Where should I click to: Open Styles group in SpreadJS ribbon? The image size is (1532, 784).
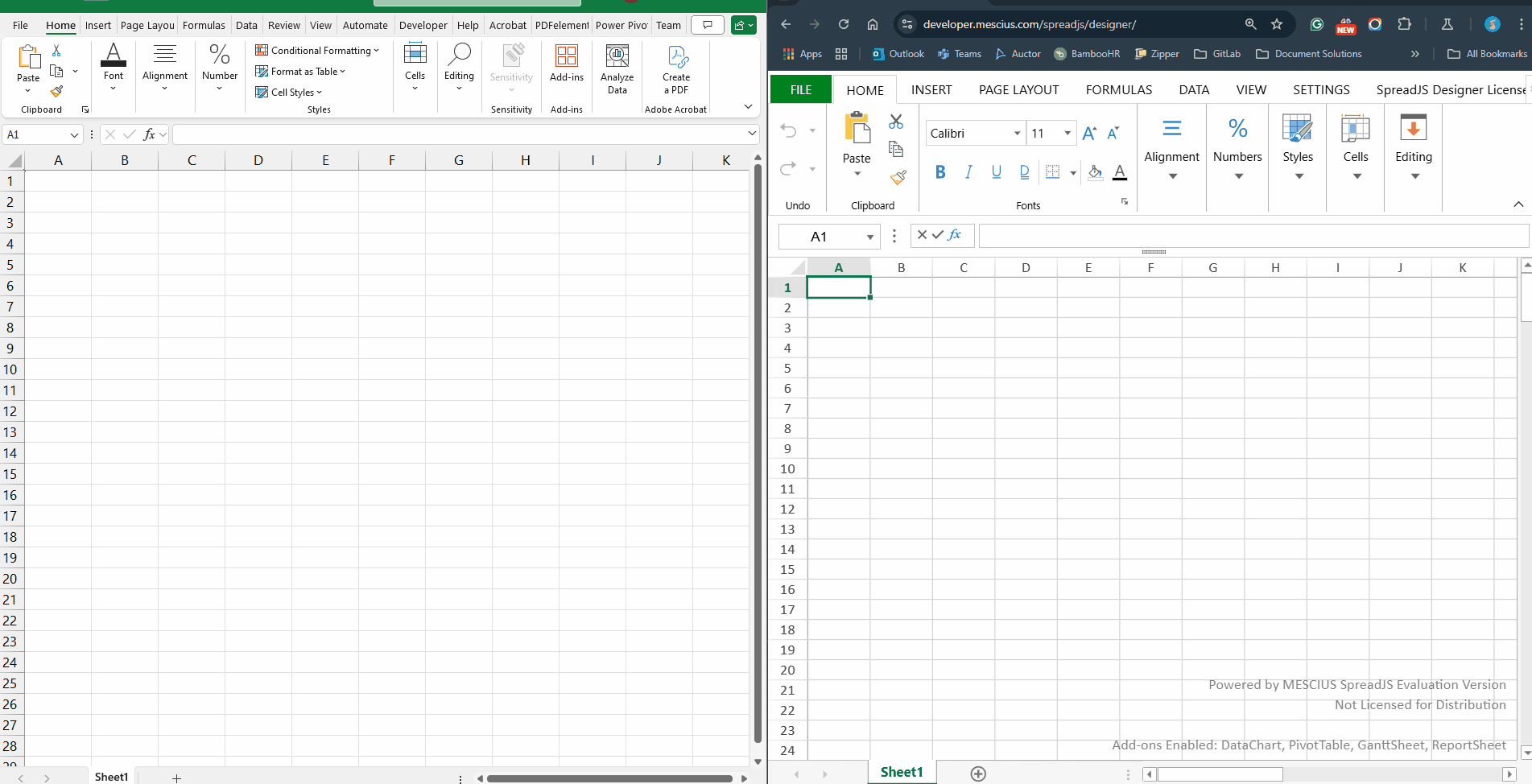[x=1298, y=147]
